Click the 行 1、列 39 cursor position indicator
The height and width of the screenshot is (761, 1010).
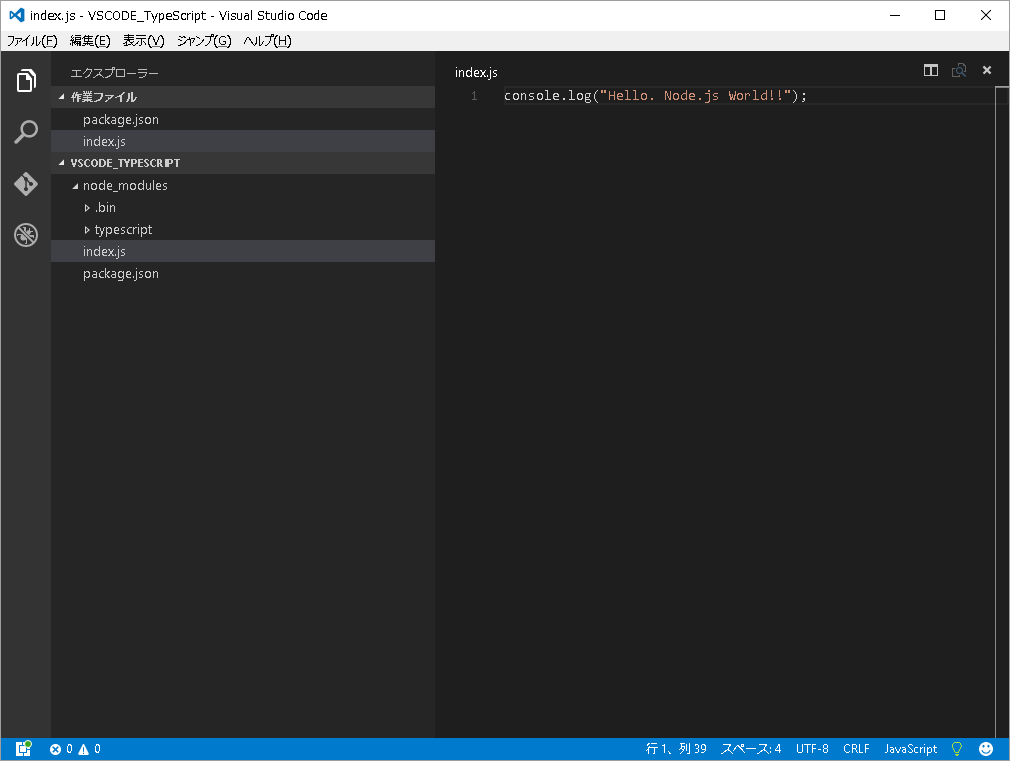coord(676,749)
